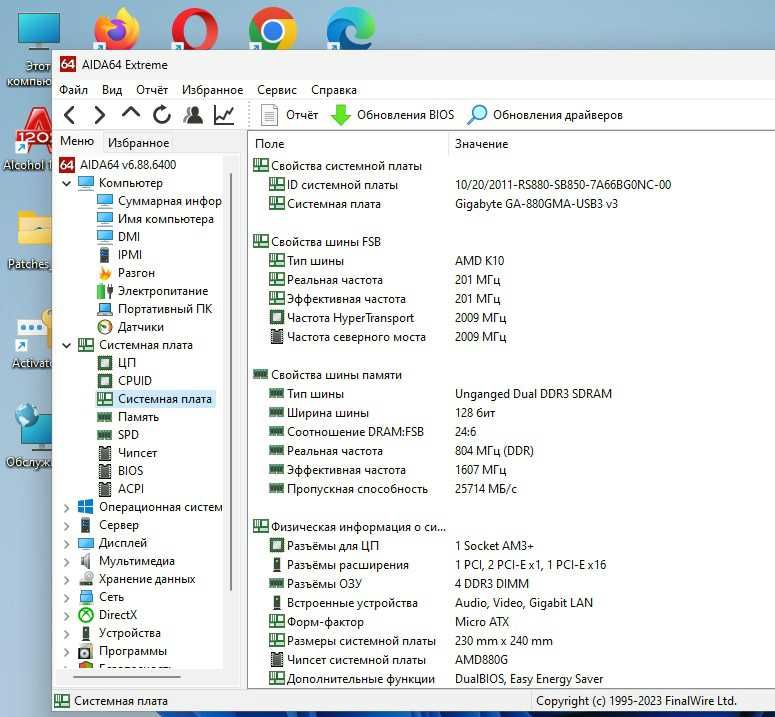Click the Чипсет chip icon in the tree

click(x=105, y=453)
